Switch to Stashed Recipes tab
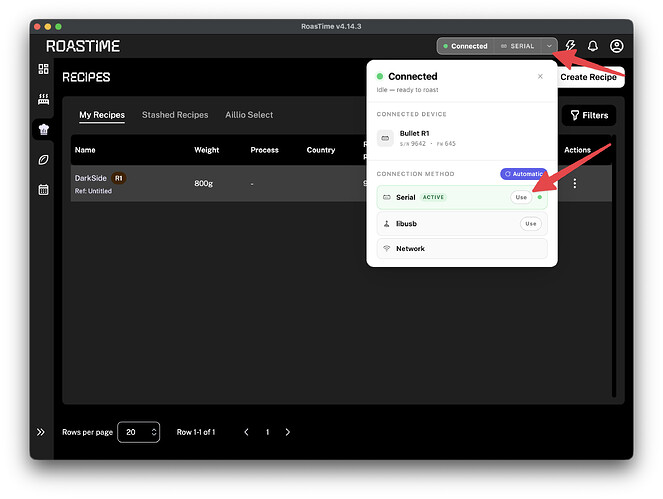 click(175, 115)
